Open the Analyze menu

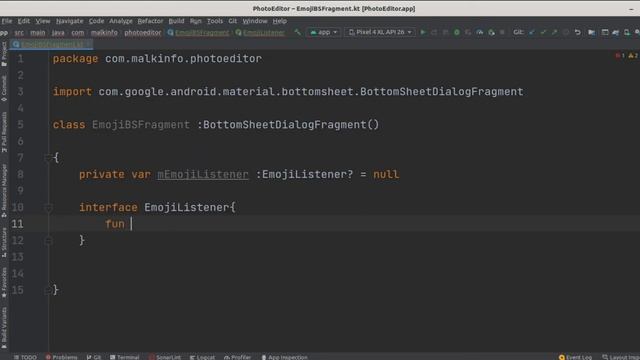point(121,21)
